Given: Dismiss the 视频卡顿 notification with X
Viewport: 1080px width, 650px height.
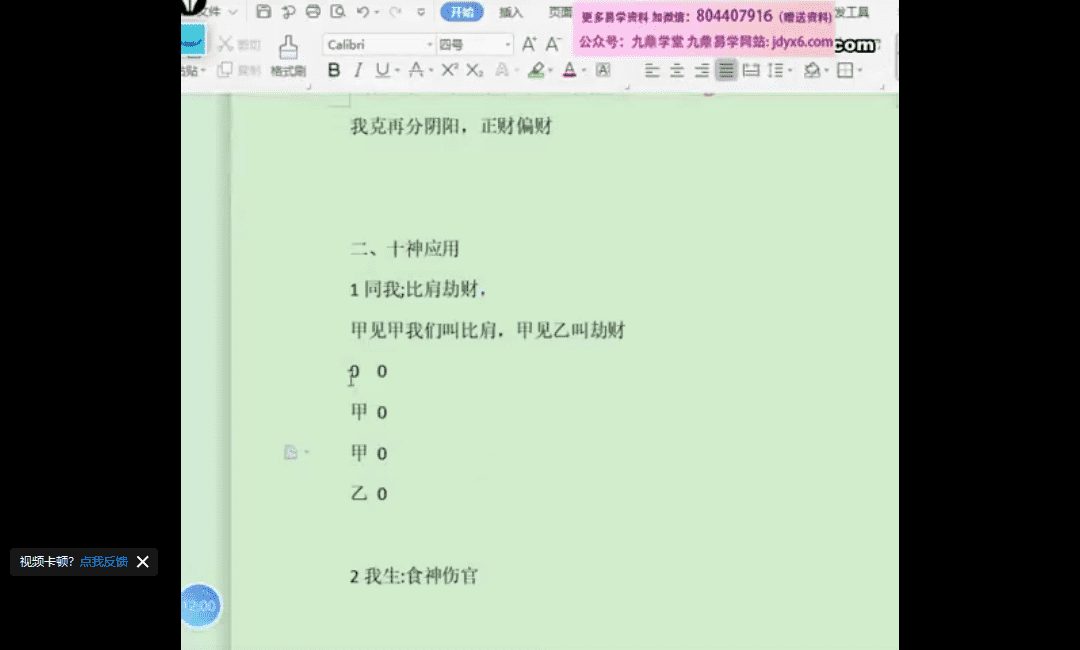Looking at the screenshot, I should 142,562.
